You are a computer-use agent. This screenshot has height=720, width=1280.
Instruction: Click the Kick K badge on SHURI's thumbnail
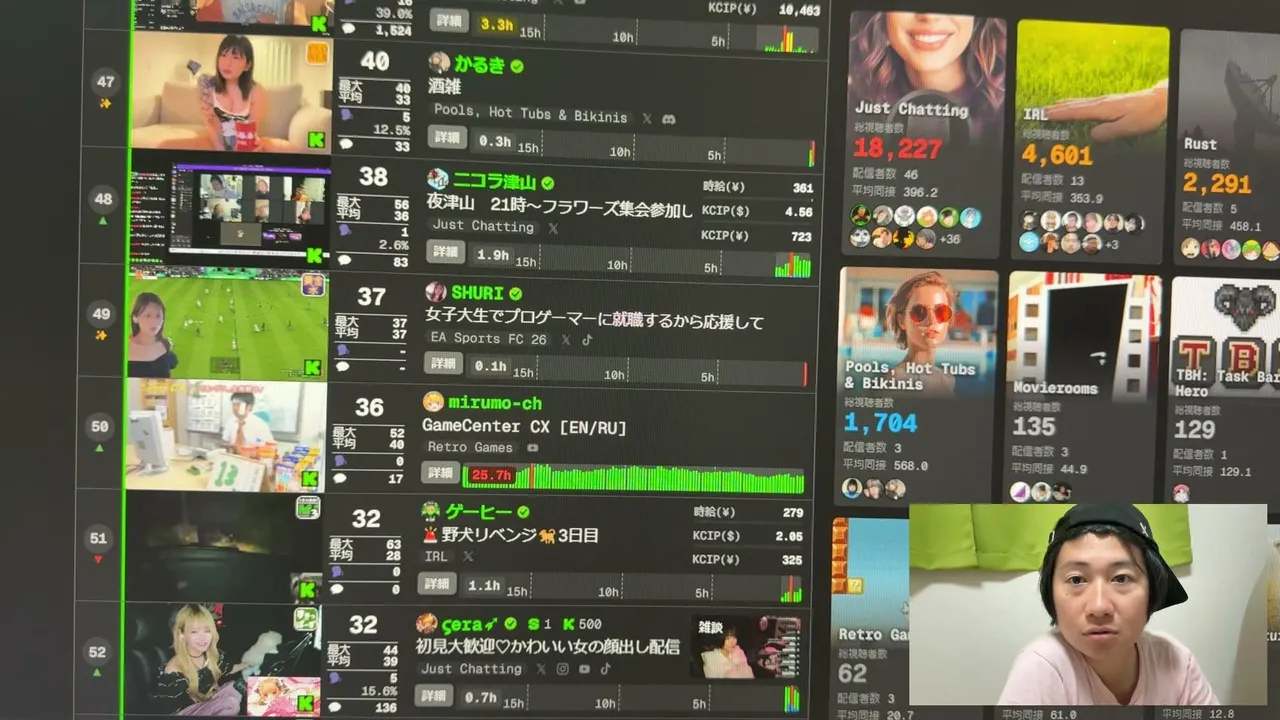(313, 368)
